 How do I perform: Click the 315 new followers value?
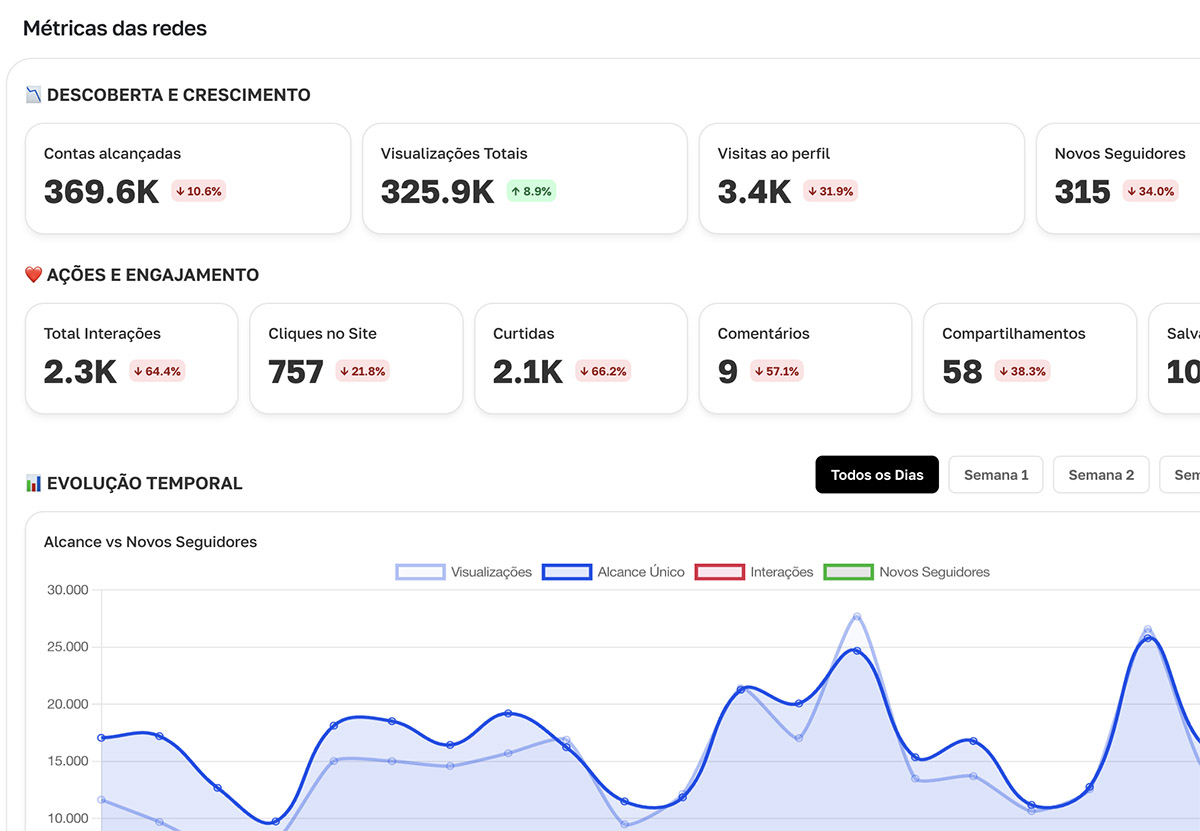click(x=1082, y=191)
